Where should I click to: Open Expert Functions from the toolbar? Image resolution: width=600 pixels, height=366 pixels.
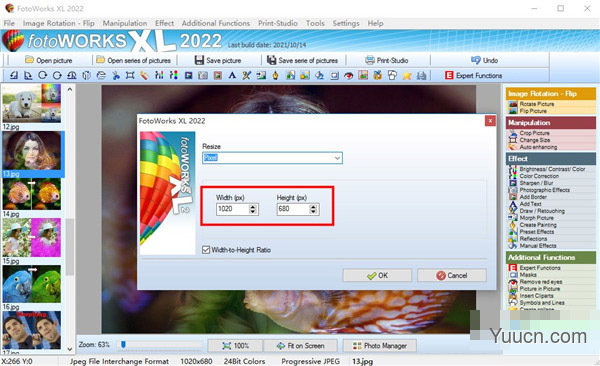[473, 75]
